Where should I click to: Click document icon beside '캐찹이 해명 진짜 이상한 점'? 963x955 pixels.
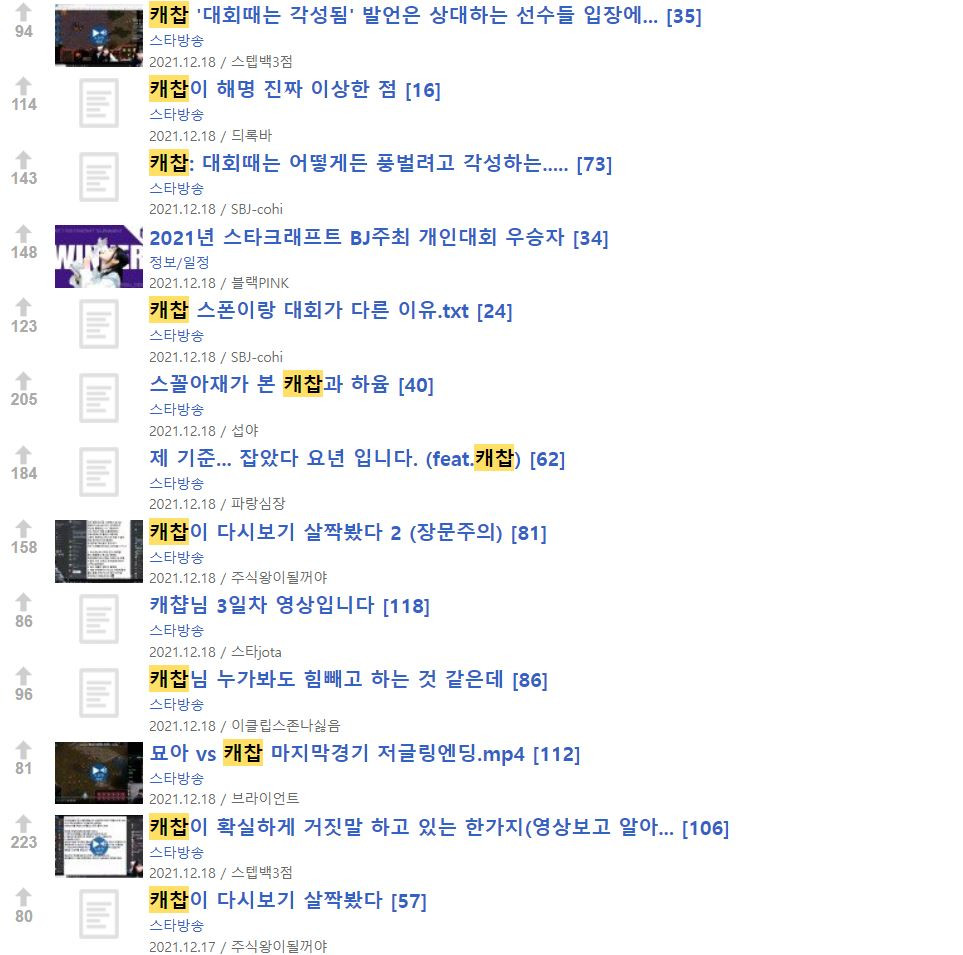tap(99, 103)
